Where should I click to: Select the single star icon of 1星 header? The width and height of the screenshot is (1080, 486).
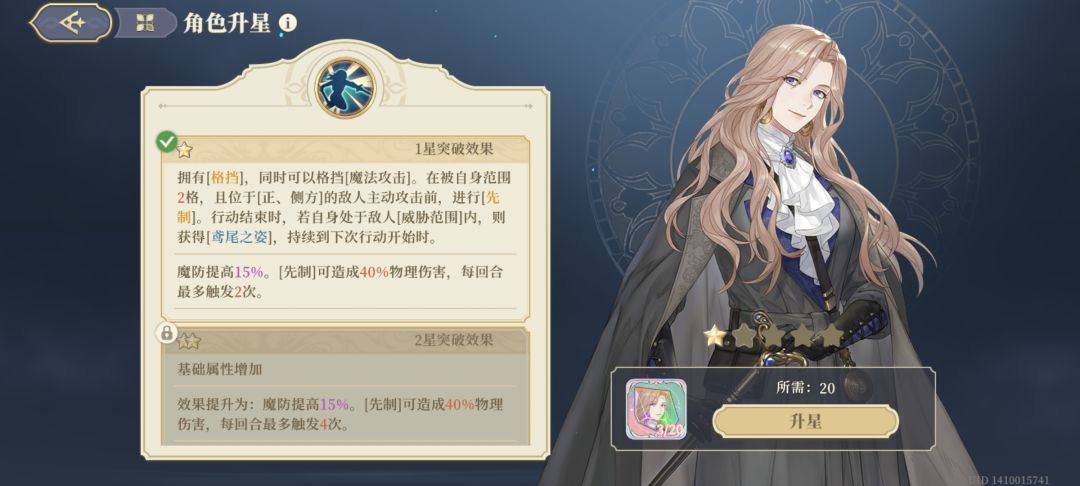click(184, 149)
